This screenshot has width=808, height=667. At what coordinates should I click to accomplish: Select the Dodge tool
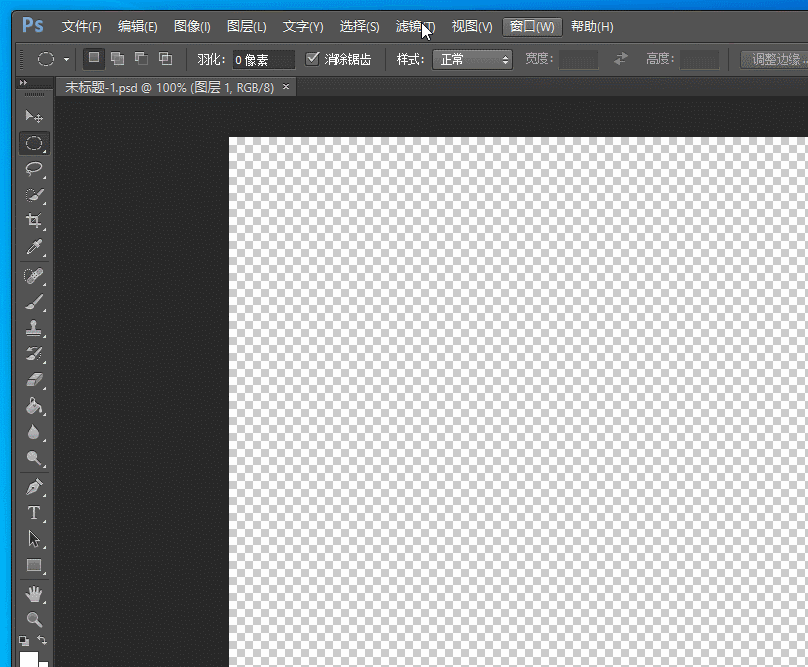34,458
